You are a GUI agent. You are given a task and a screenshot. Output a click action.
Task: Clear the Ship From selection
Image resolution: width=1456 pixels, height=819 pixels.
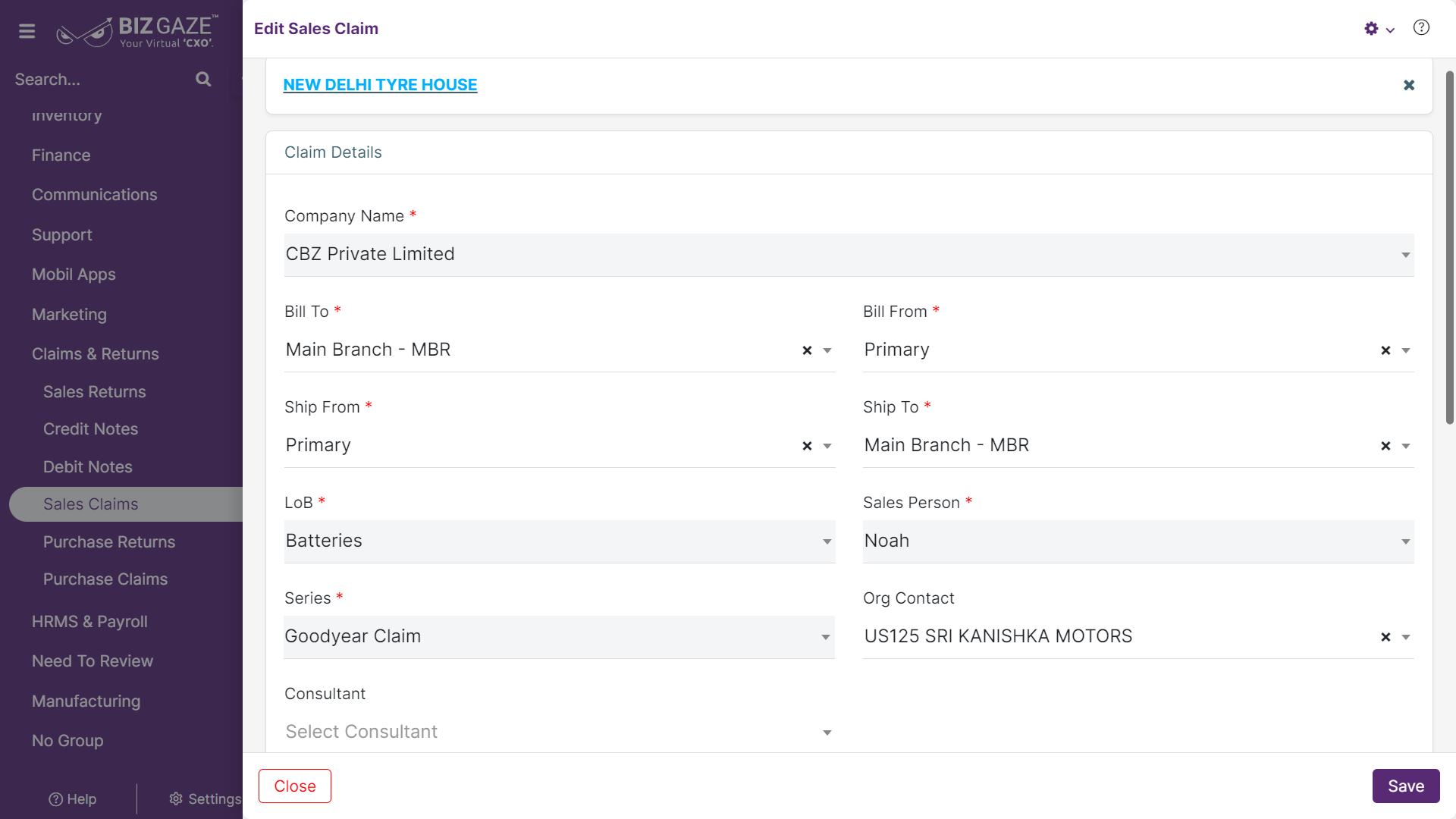807,446
